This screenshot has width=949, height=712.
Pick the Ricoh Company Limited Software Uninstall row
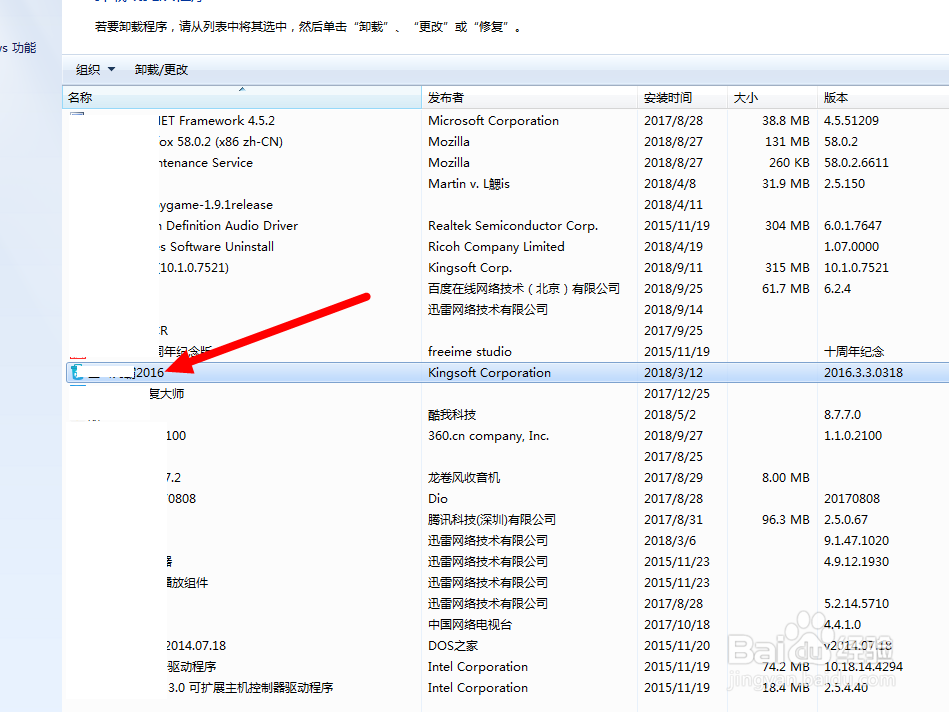pos(507,246)
